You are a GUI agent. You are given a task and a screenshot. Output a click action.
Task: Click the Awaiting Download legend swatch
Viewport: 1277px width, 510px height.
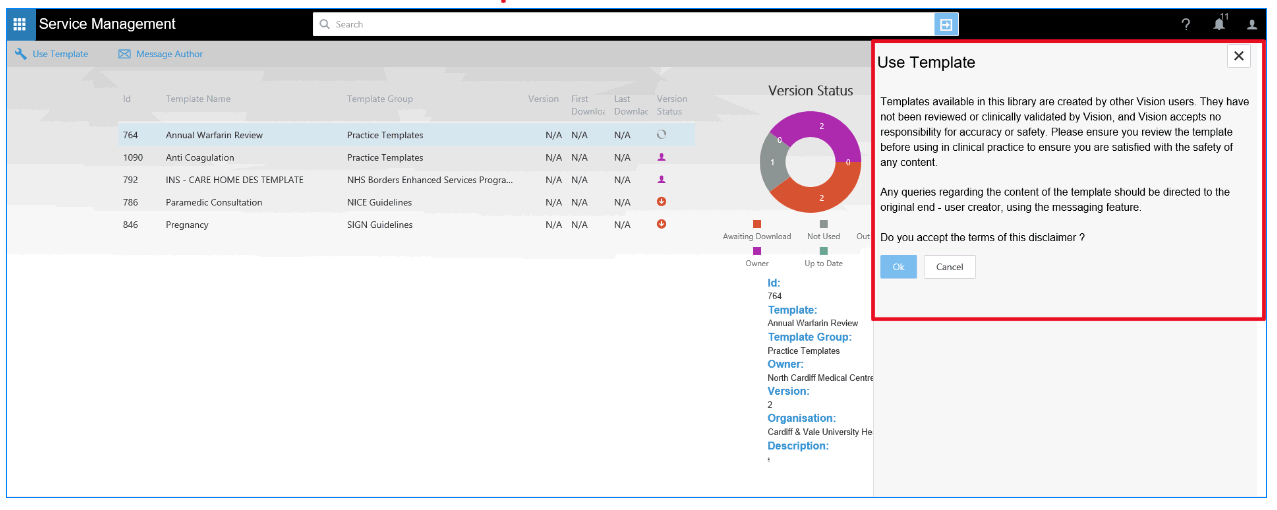757,224
